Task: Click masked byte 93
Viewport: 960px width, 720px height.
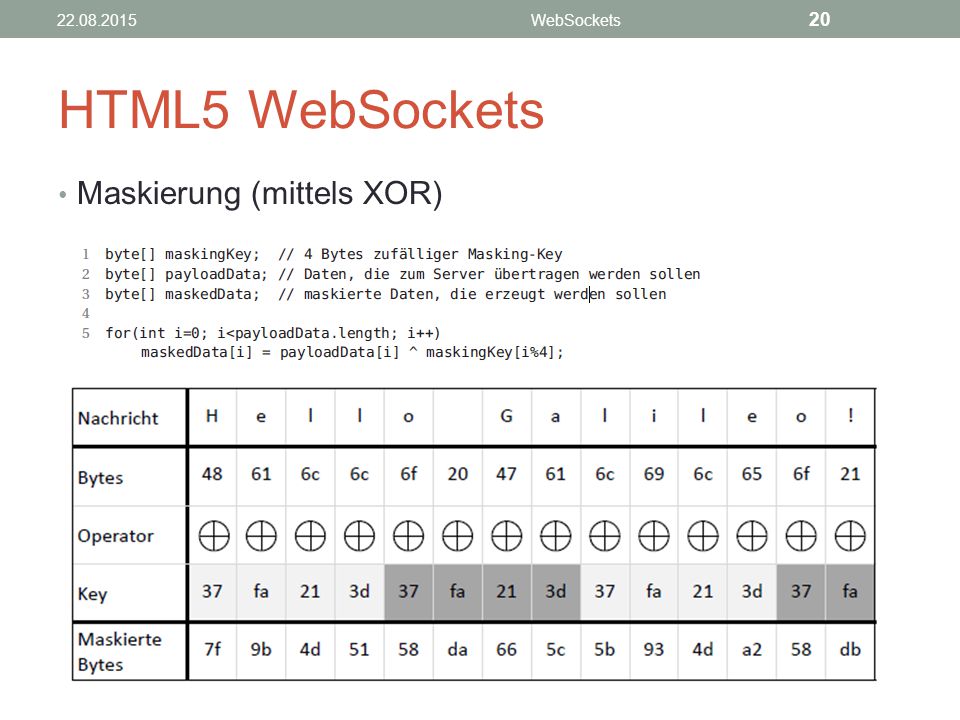Action: point(654,650)
